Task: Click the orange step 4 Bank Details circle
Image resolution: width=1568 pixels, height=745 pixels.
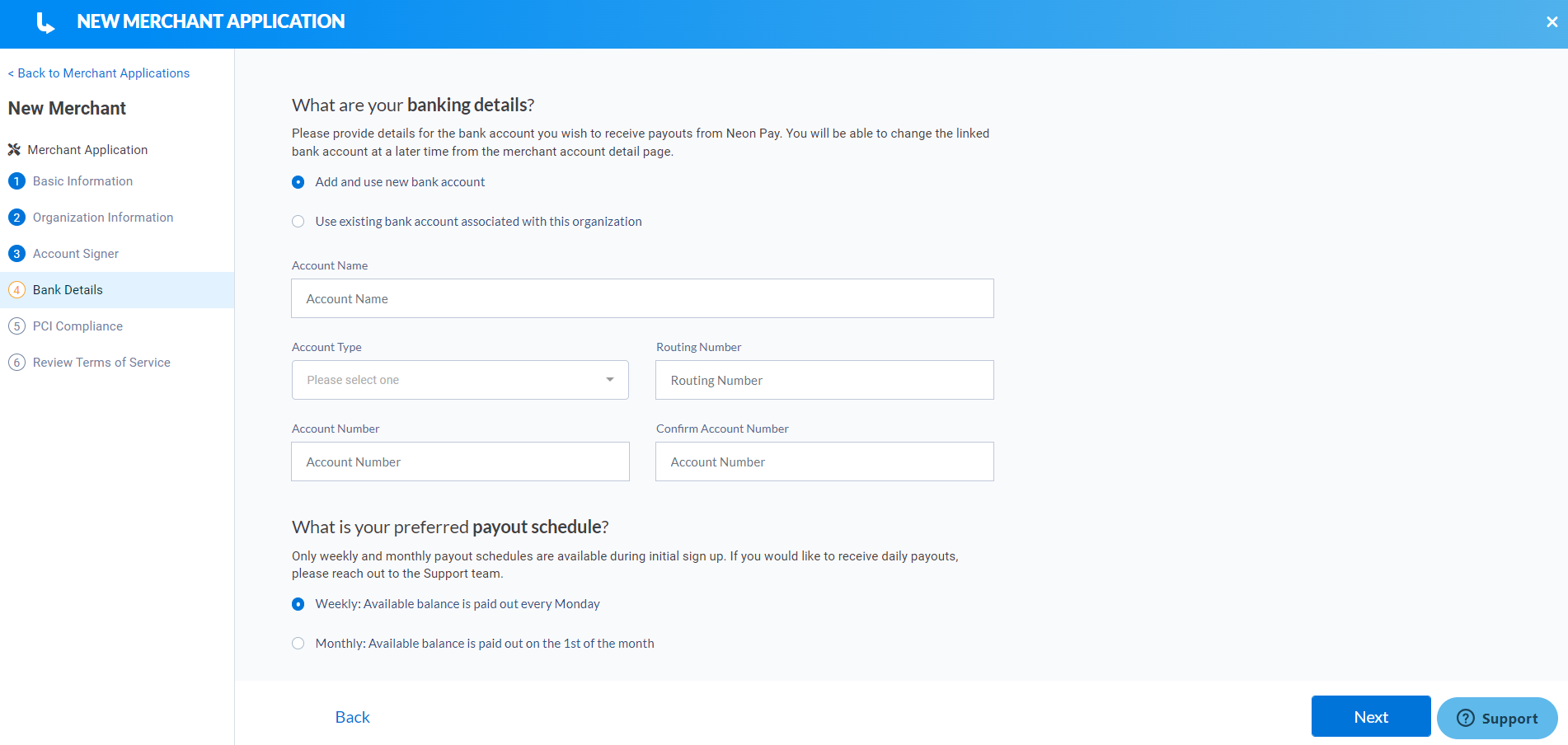Action: (16, 289)
